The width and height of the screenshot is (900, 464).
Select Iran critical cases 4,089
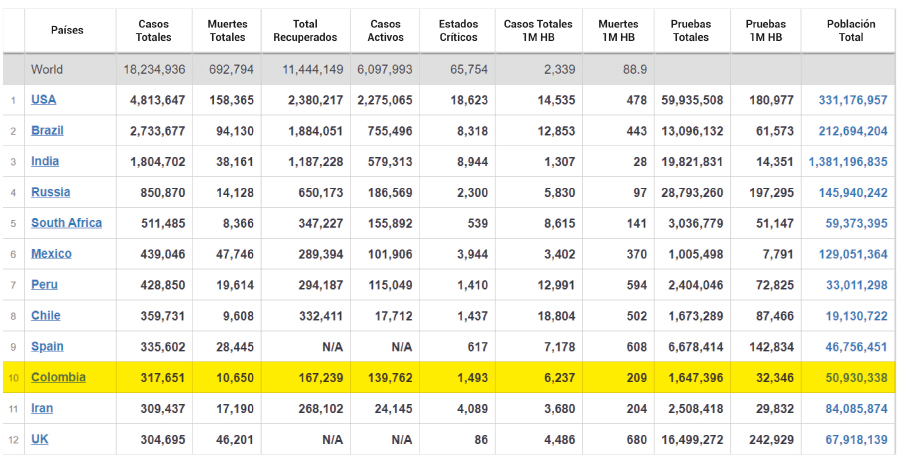[x=472, y=409]
